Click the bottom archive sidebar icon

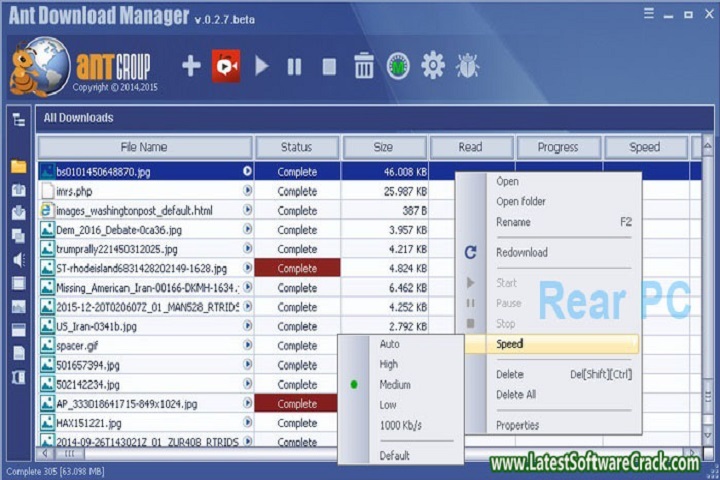(19, 377)
